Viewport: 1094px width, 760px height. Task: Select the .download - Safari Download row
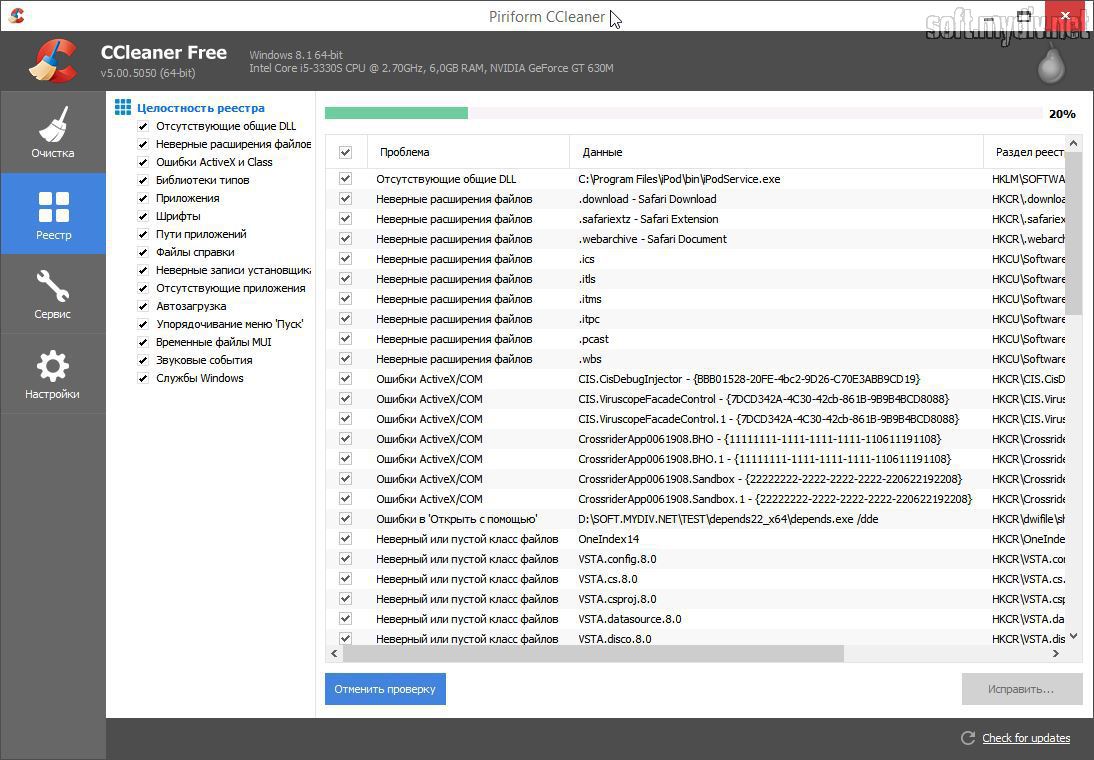(695, 199)
